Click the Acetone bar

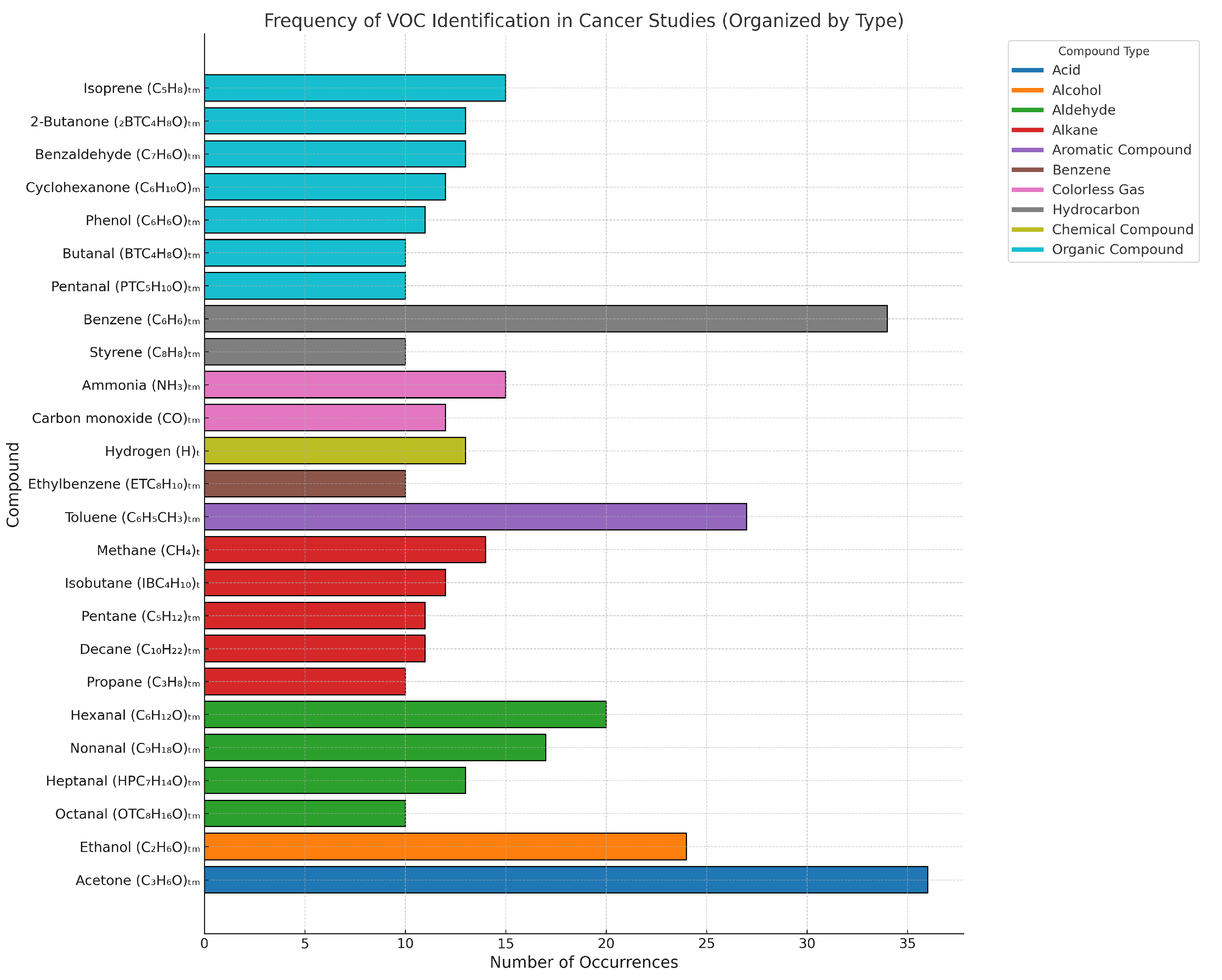[566, 880]
